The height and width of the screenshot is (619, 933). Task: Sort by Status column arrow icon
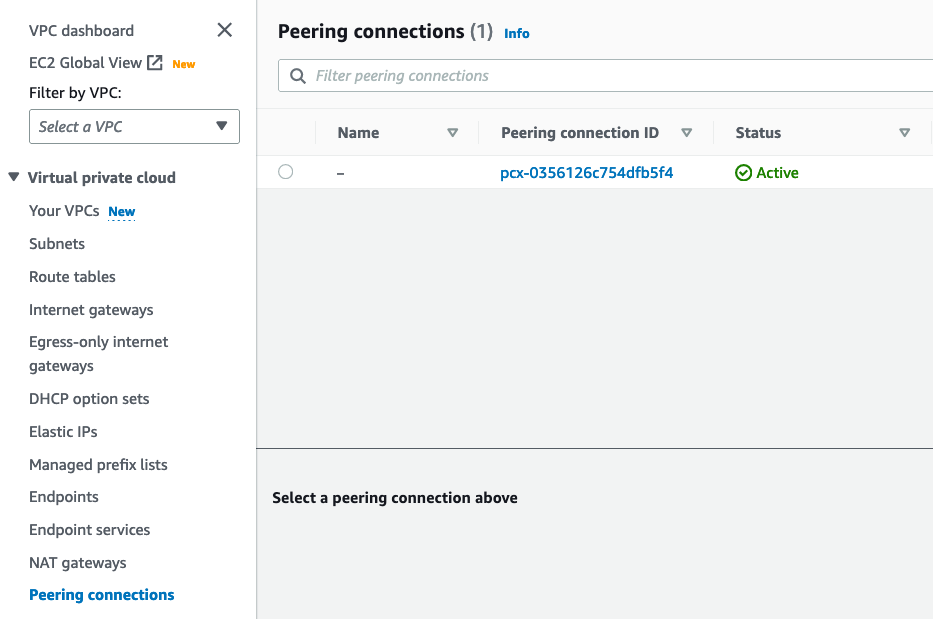coord(904,133)
